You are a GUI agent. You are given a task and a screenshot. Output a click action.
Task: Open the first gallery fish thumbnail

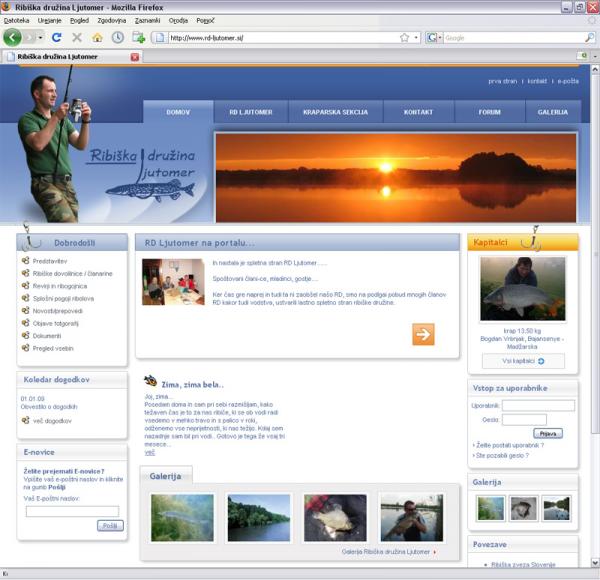pos(182,517)
